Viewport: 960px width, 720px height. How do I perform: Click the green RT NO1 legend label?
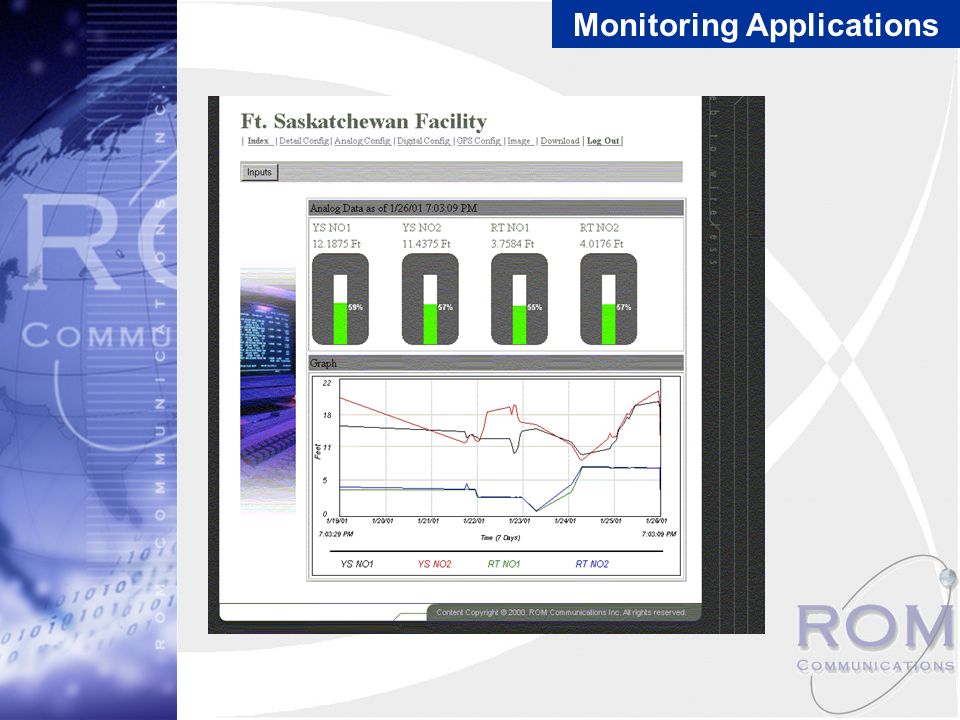pos(504,564)
